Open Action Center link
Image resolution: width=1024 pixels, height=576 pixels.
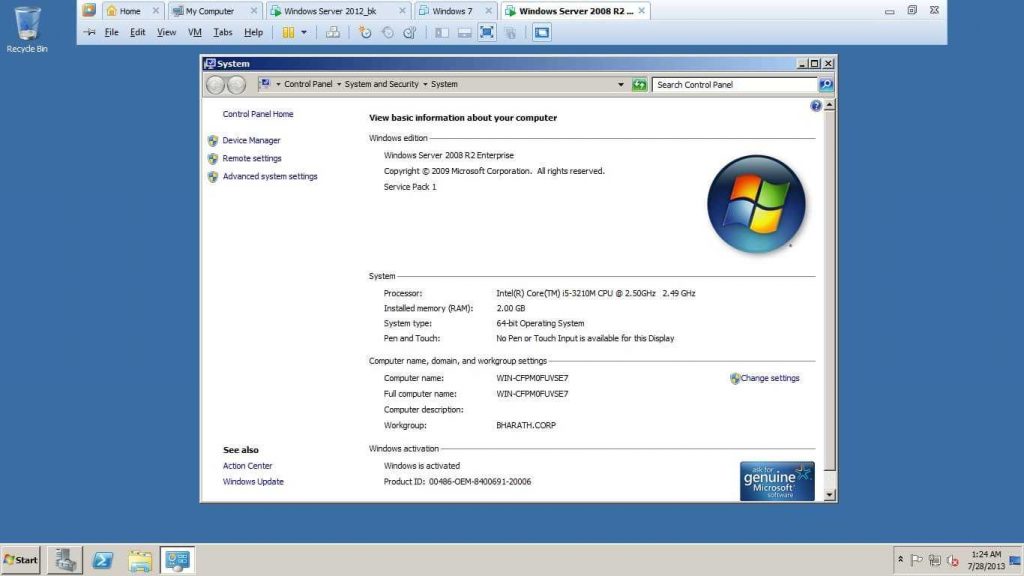[x=247, y=466]
